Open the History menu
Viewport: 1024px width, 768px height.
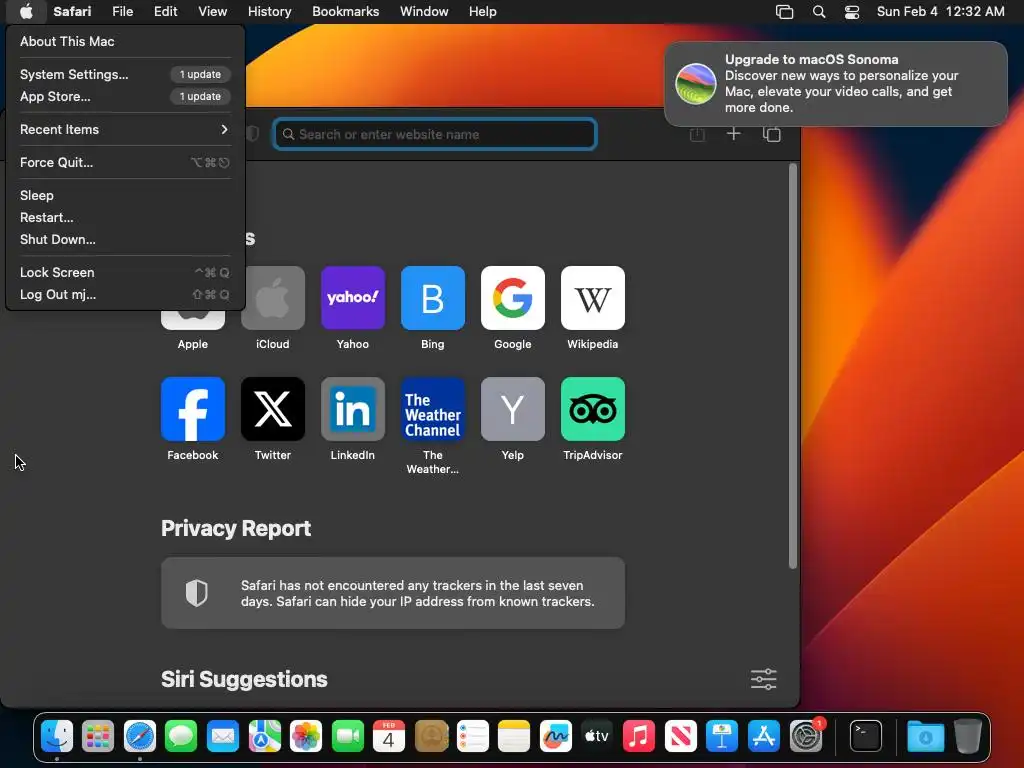[269, 11]
